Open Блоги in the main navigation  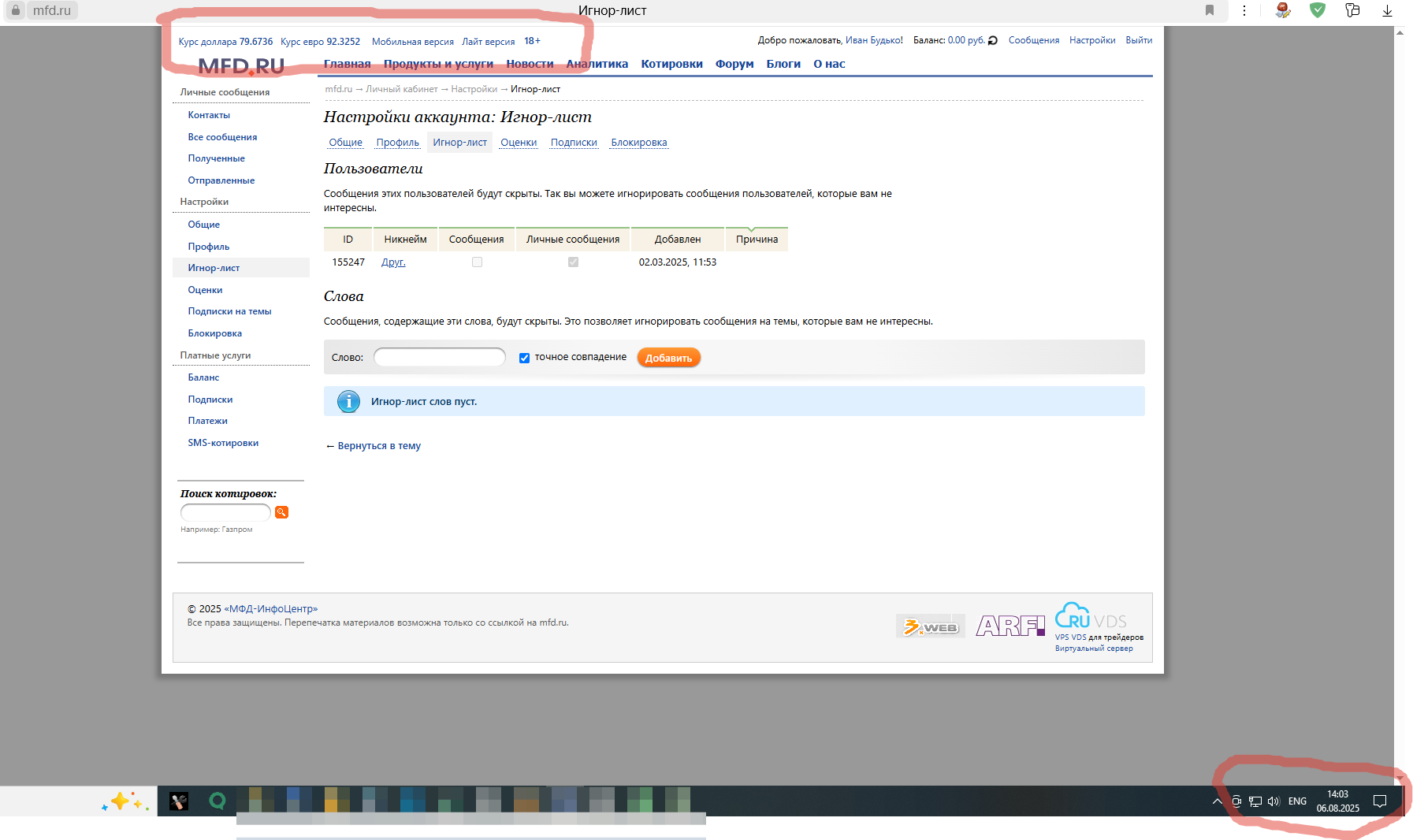click(x=783, y=64)
